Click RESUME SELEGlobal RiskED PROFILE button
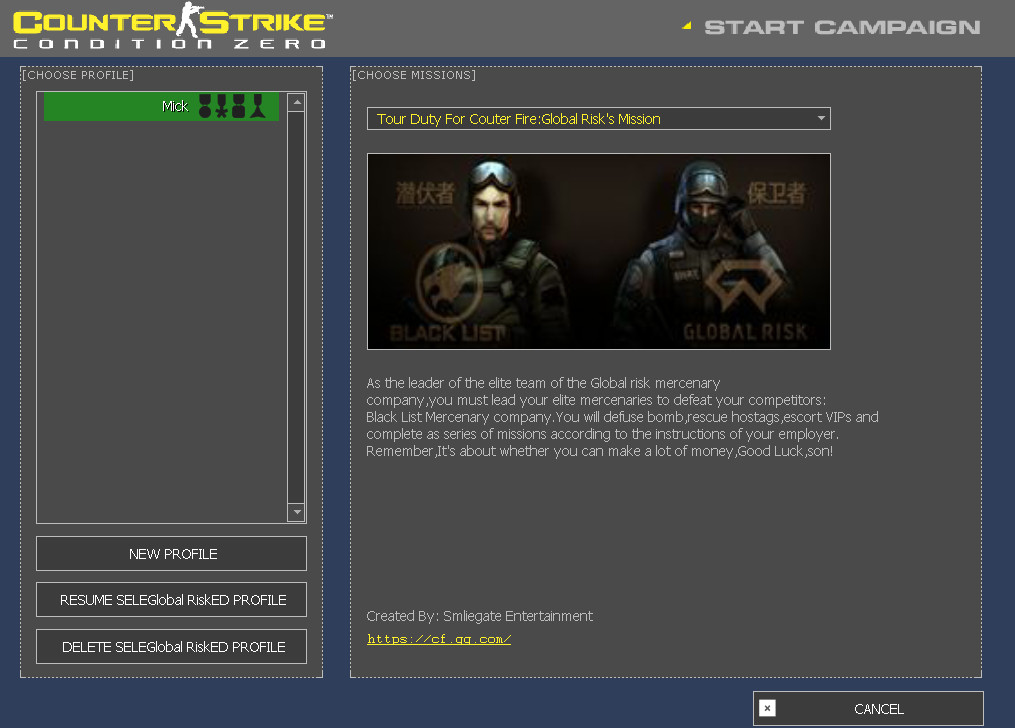1015x728 pixels. [172, 600]
